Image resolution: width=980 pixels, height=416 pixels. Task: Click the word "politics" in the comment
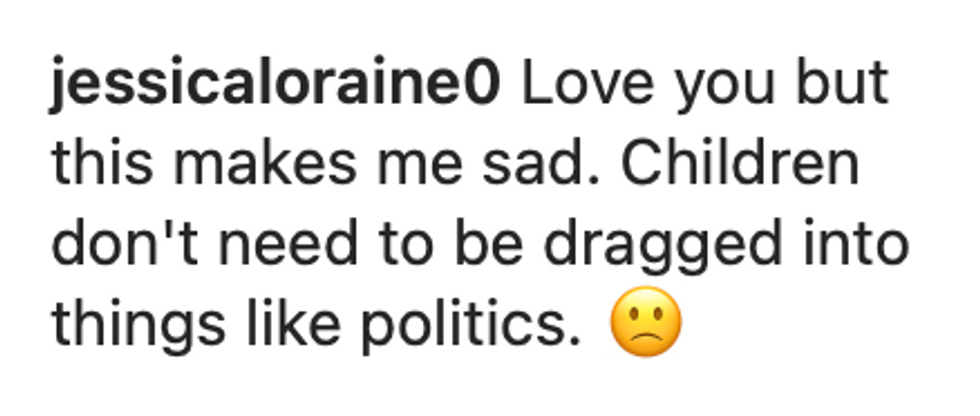471,327
